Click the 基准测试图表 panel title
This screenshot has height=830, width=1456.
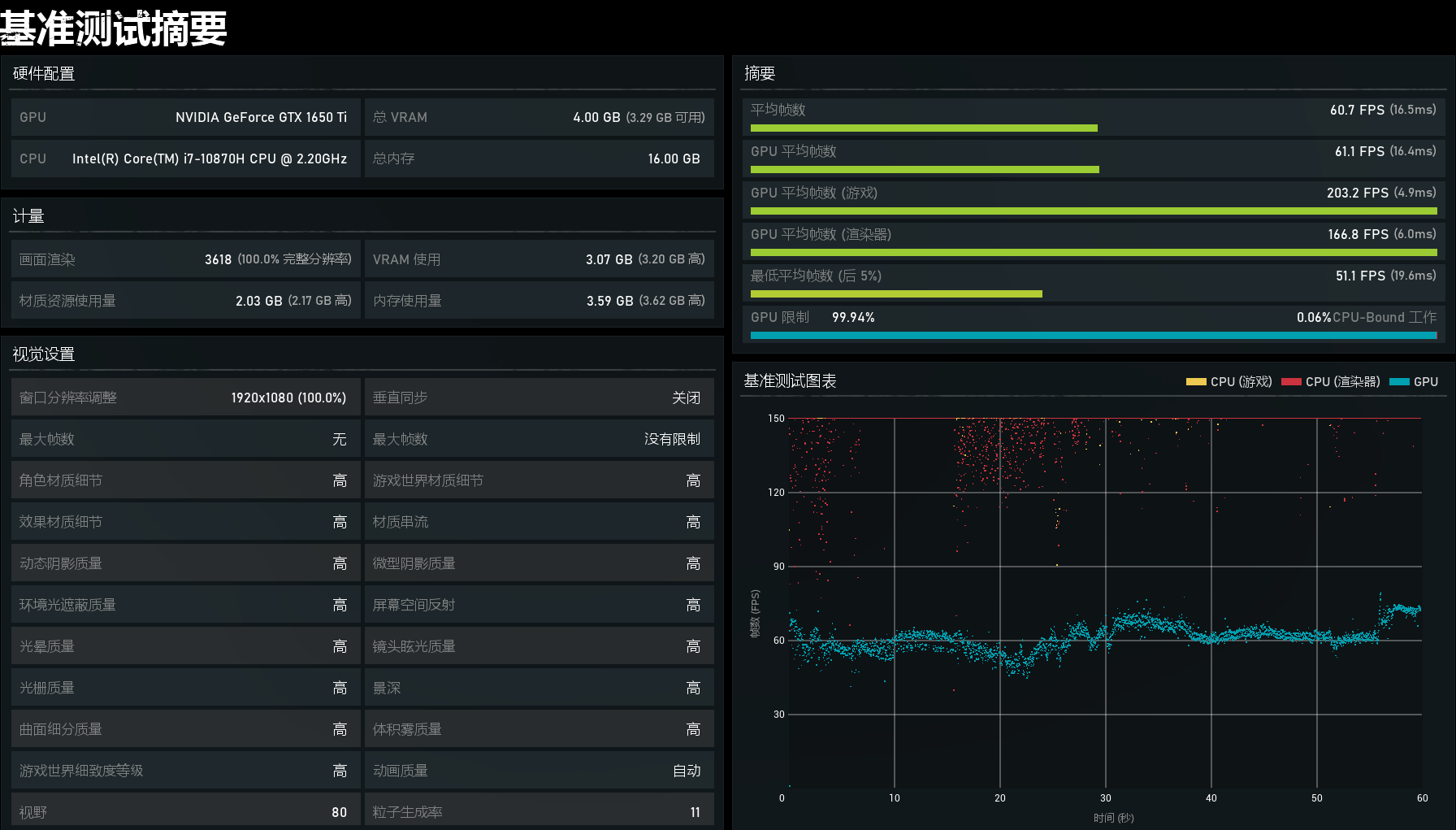pyautogui.click(x=790, y=381)
